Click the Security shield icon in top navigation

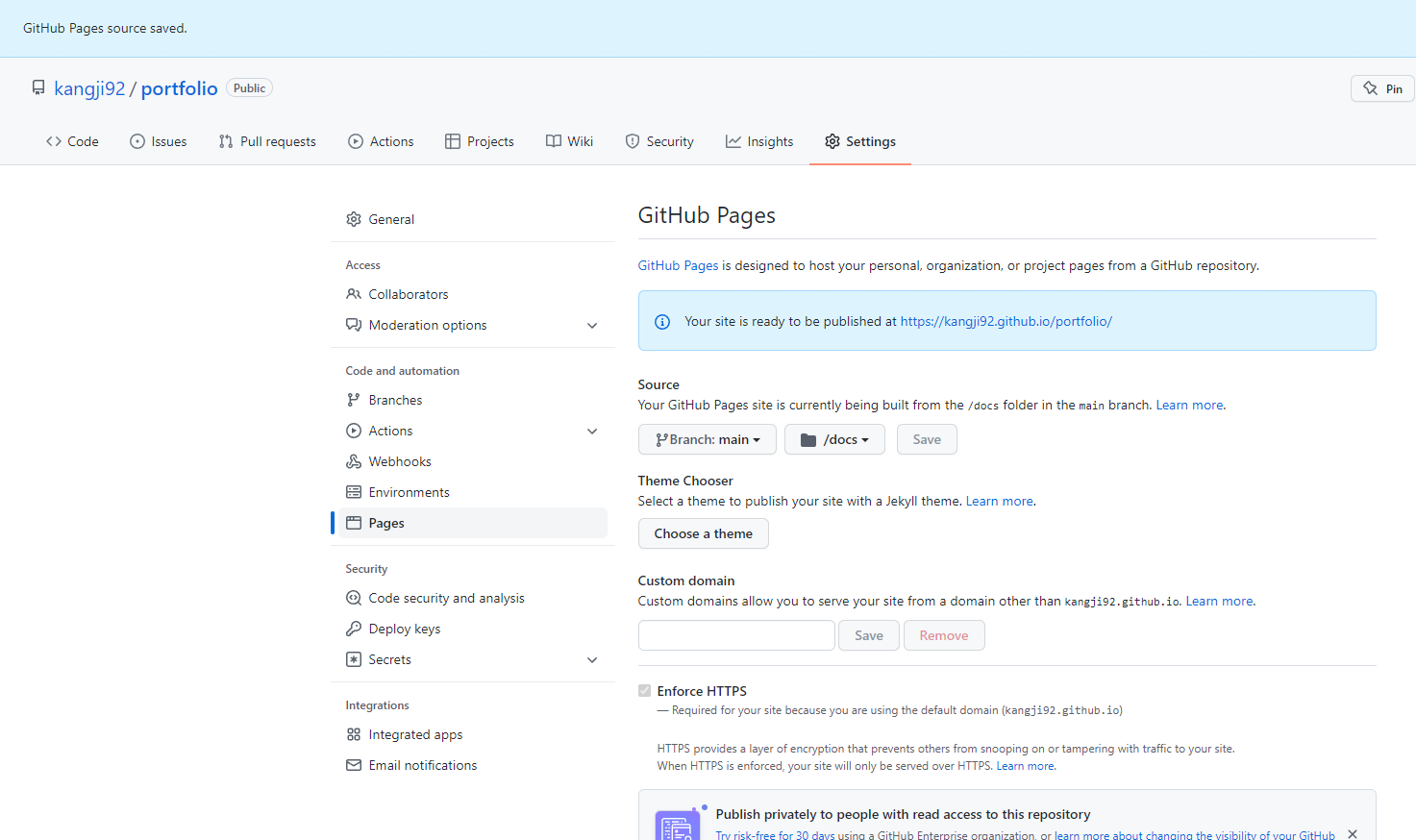[x=633, y=141]
